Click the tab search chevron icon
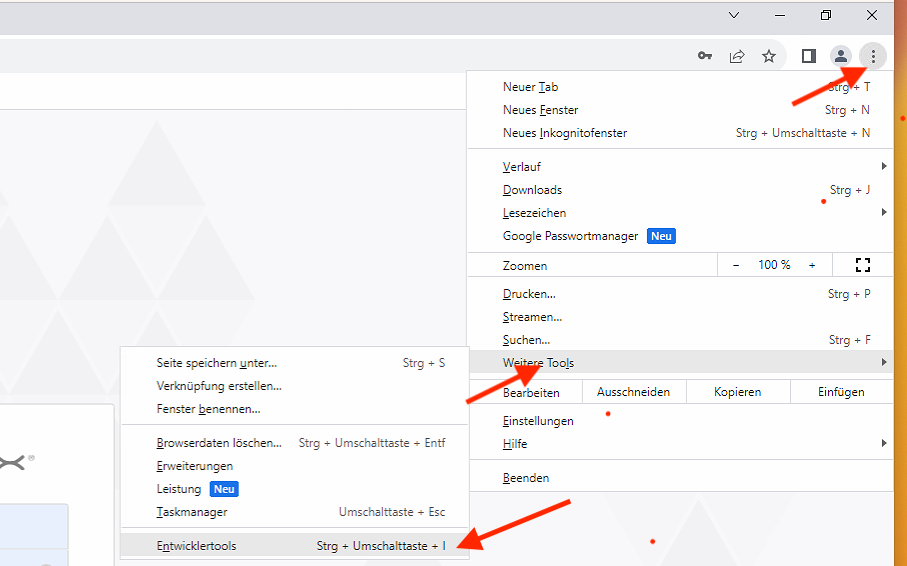The height and width of the screenshot is (566, 907). 734,15
